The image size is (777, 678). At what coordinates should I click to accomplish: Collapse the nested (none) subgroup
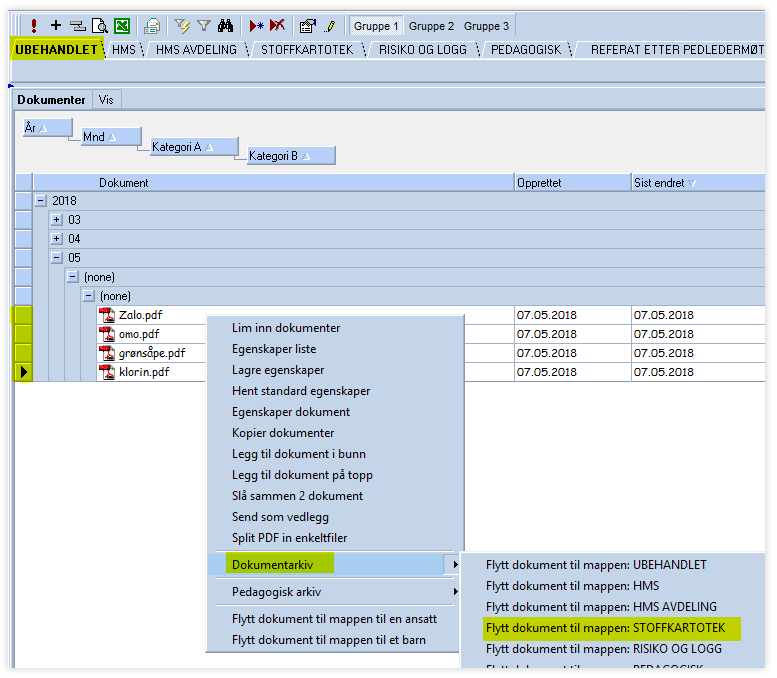[x=89, y=296]
